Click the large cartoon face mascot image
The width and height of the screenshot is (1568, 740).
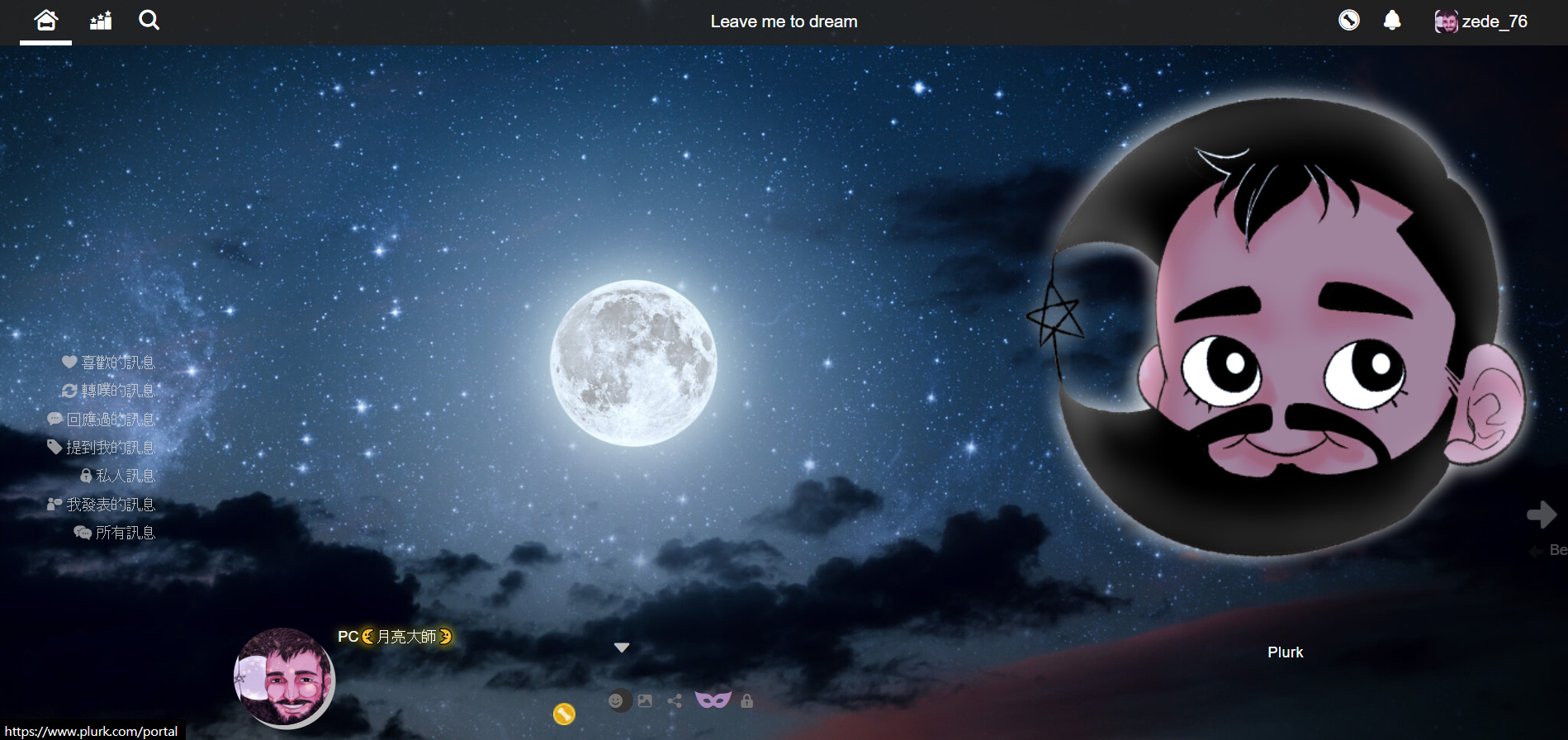[x=1276, y=327]
